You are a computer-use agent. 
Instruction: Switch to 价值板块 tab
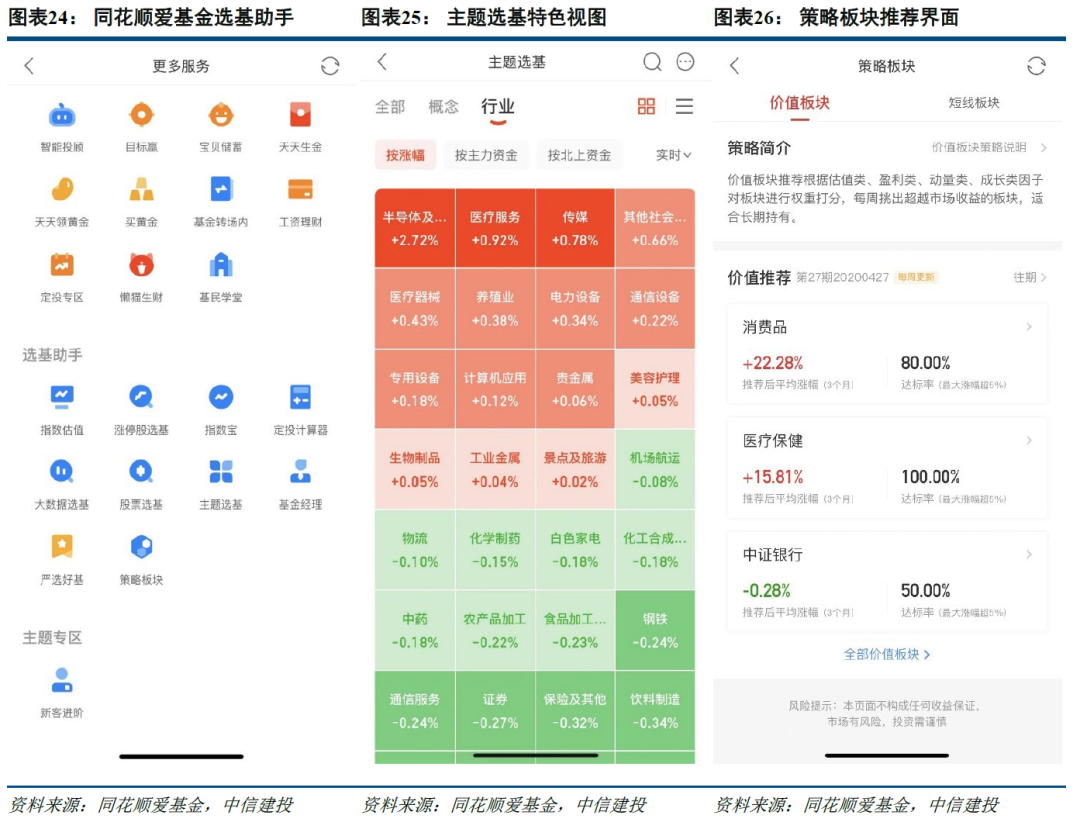coord(799,103)
